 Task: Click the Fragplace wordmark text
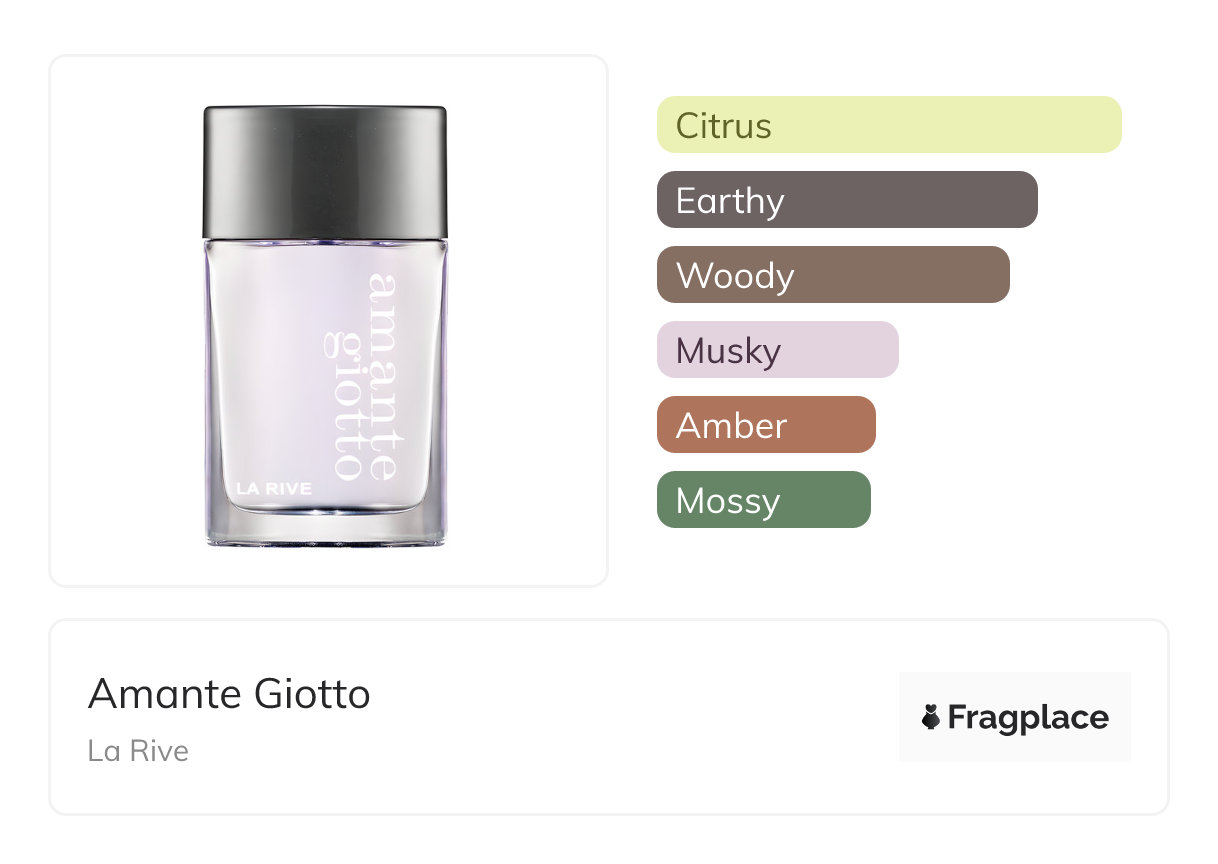tap(1028, 718)
